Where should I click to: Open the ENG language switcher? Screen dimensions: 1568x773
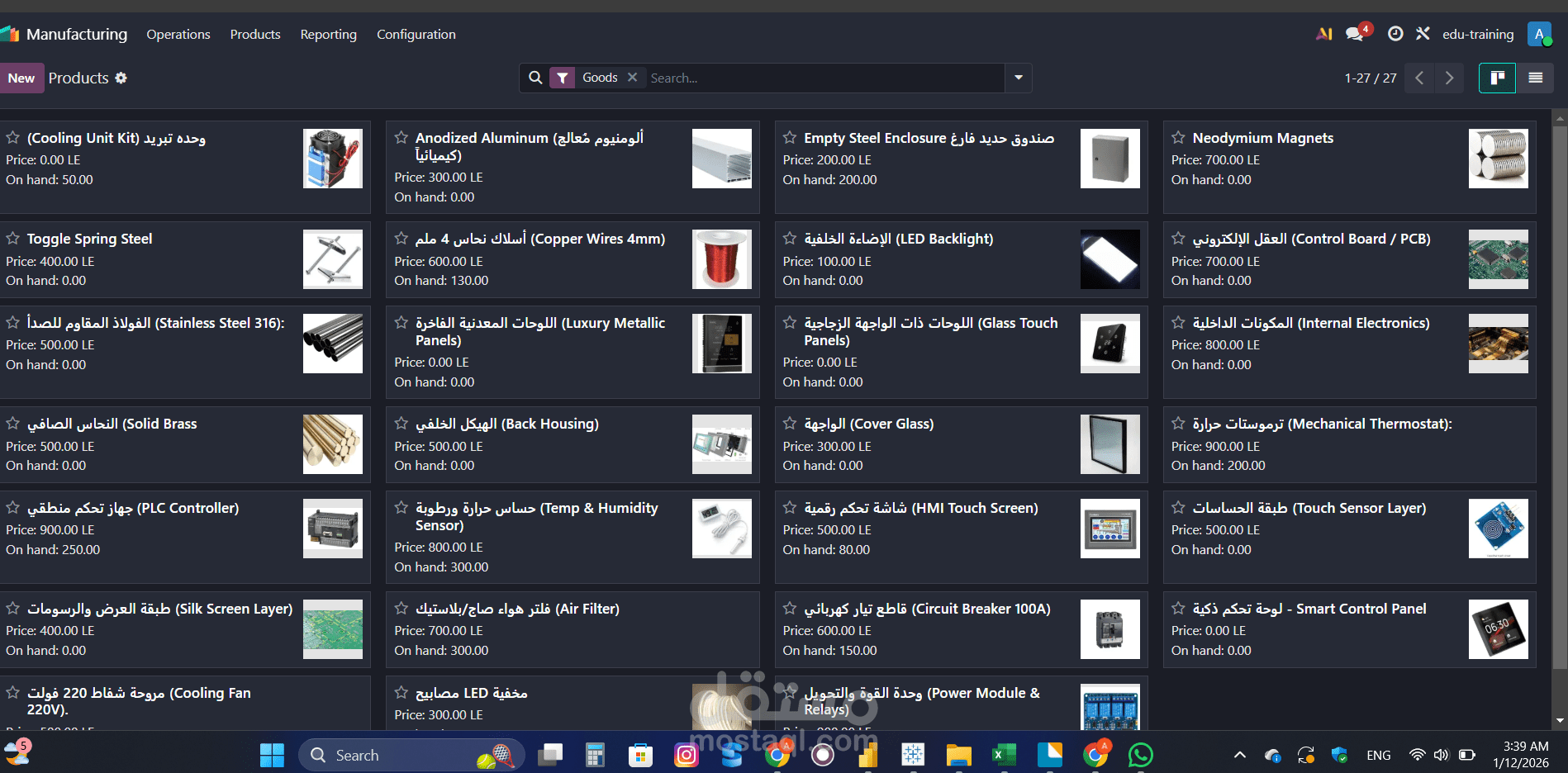[1378, 755]
